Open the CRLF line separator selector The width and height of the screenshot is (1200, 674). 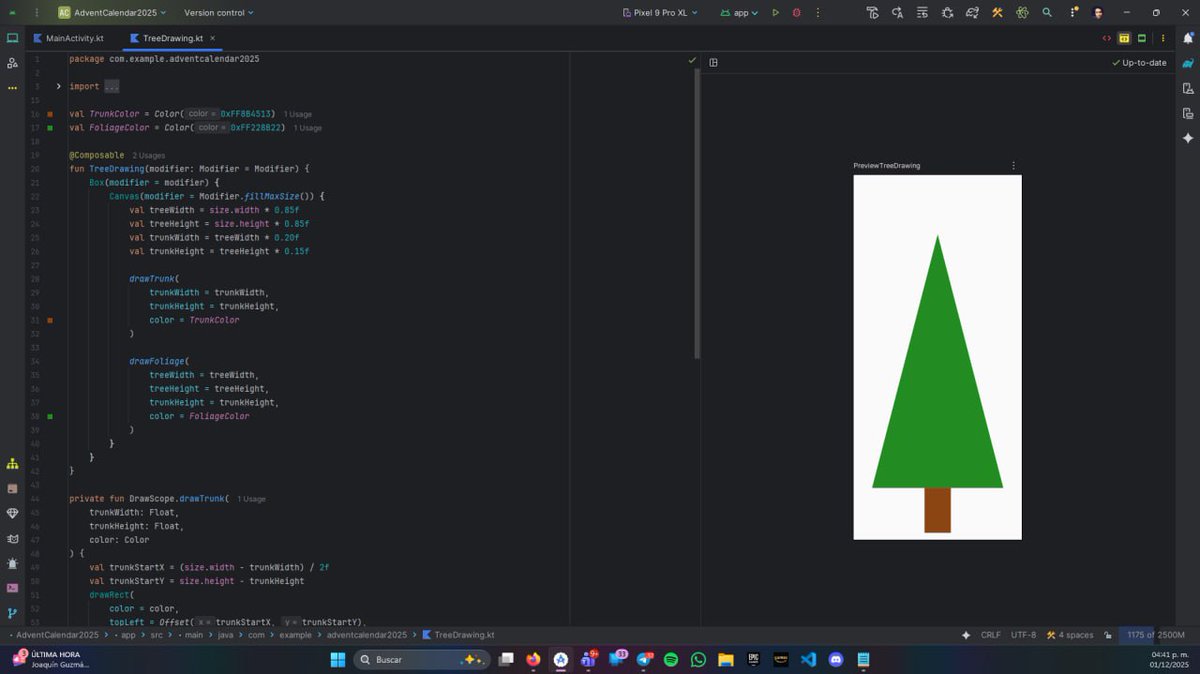(x=990, y=635)
